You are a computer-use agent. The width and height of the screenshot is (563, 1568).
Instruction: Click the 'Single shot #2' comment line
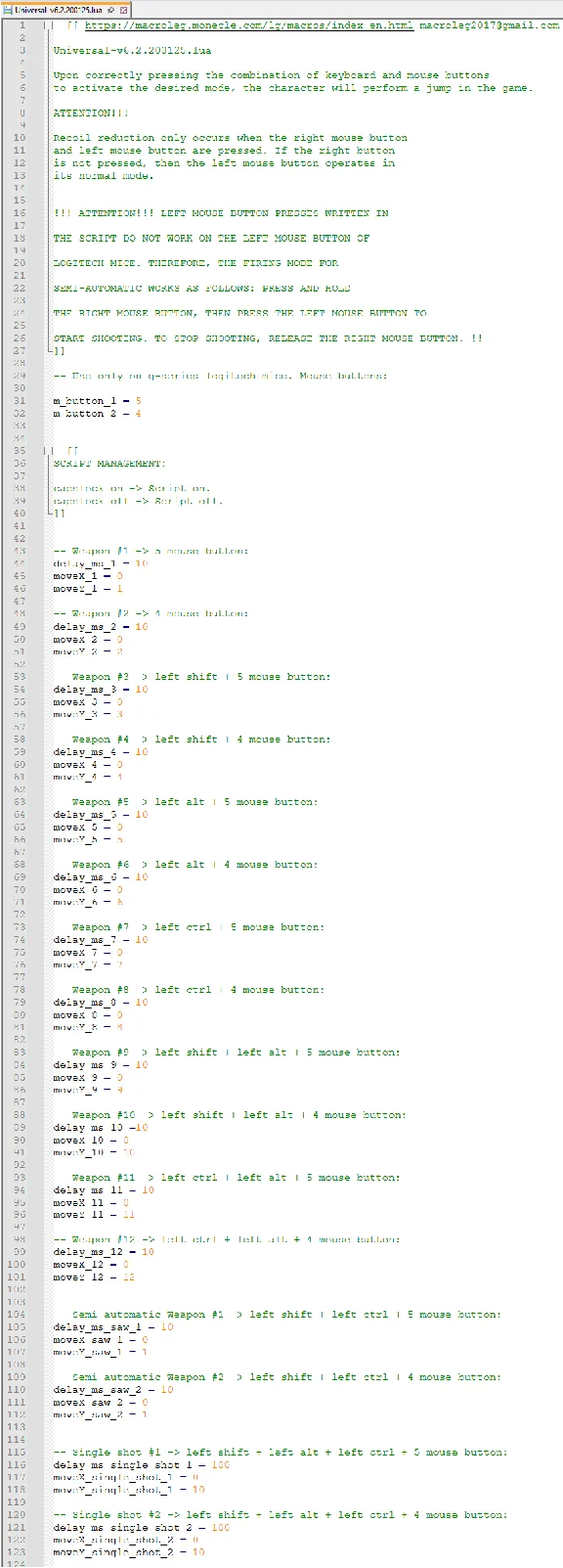pos(280,1515)
